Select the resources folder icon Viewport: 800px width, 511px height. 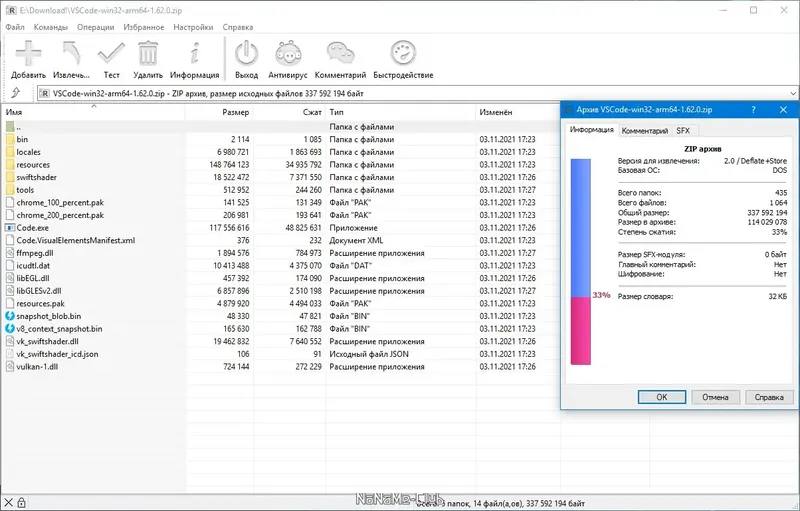point(10,165)
